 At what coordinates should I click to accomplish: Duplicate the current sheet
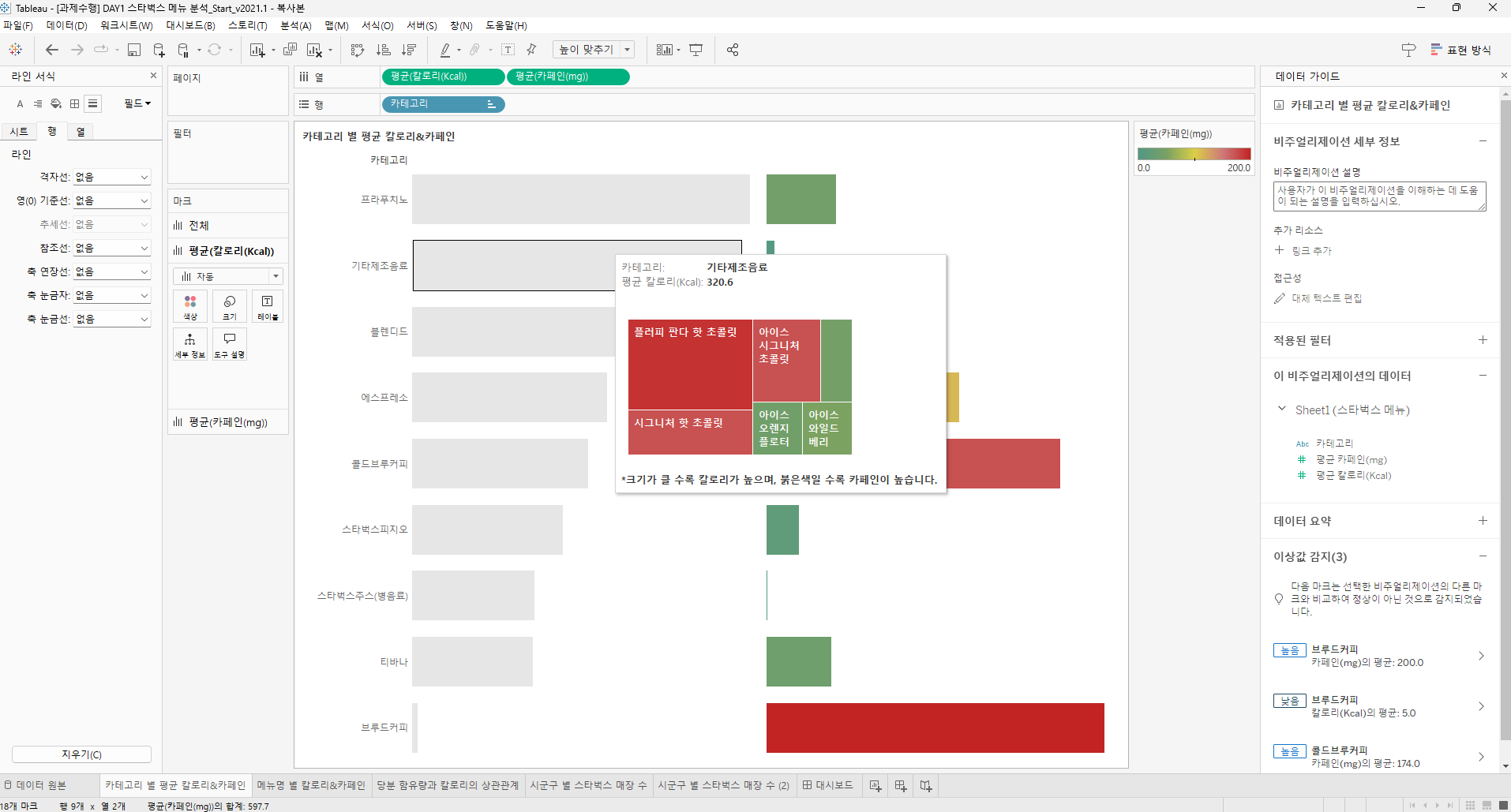290,50
